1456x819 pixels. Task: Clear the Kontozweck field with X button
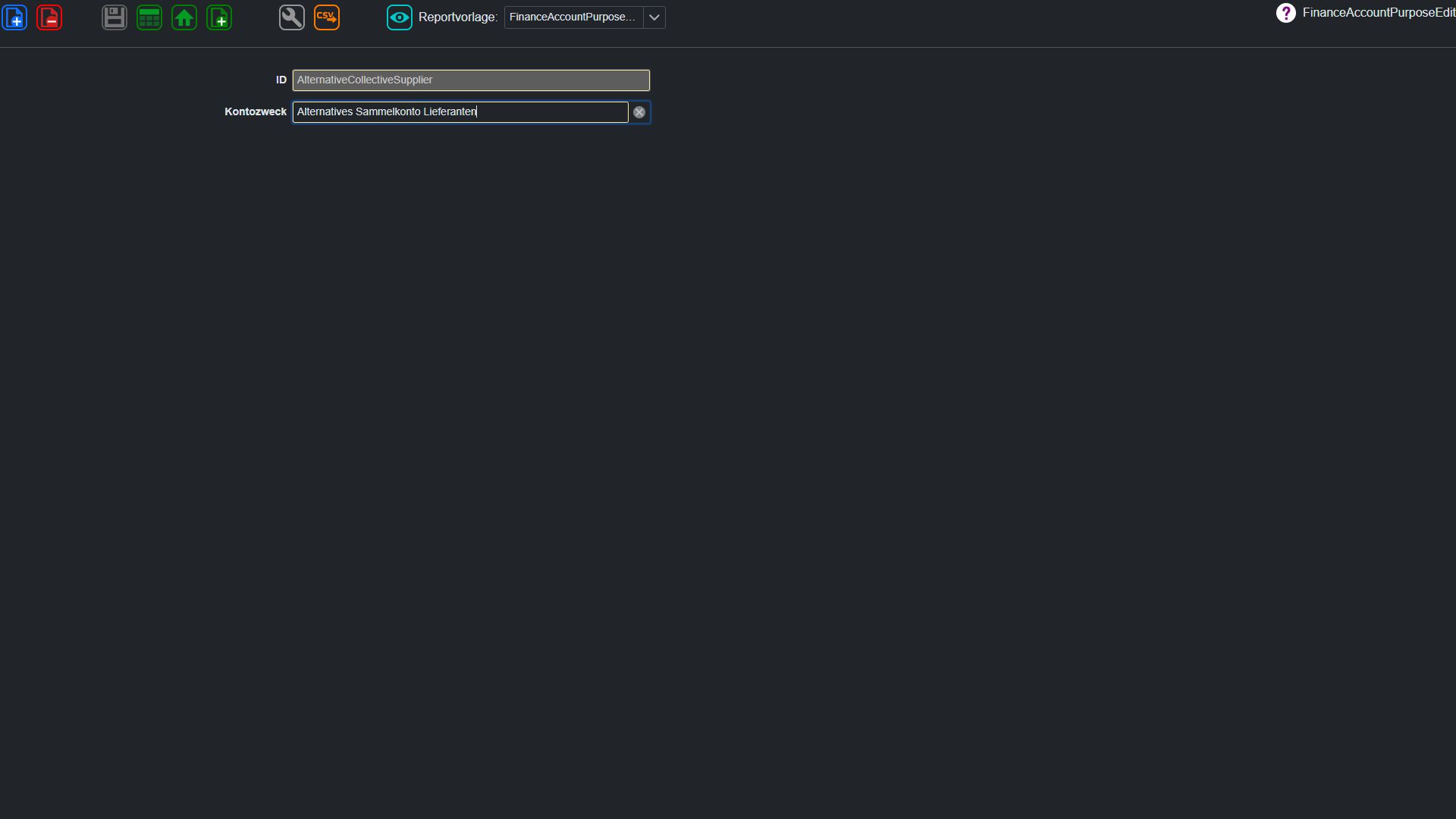639,112
